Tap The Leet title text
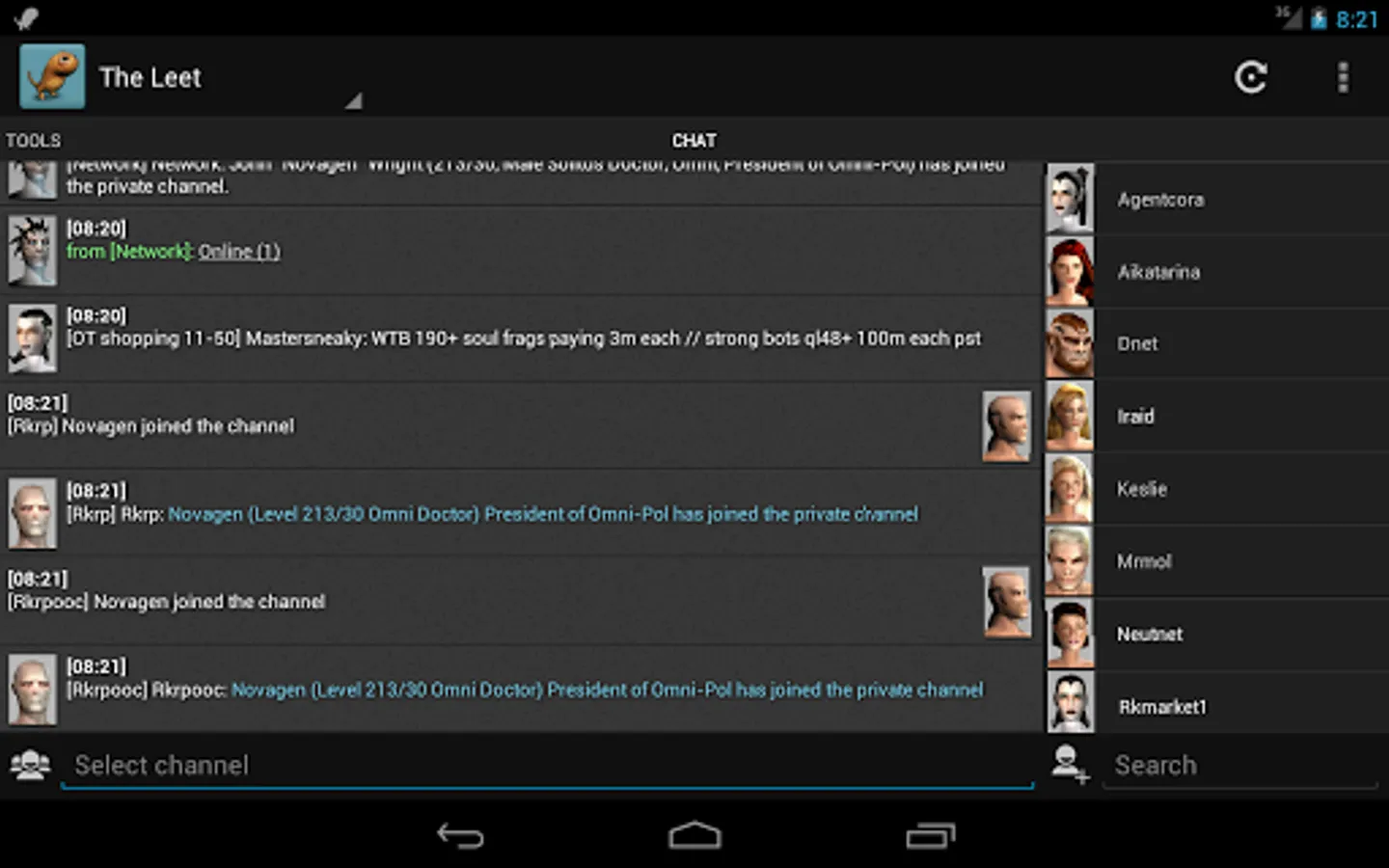The image size is (1389, 868). [150, 77]
